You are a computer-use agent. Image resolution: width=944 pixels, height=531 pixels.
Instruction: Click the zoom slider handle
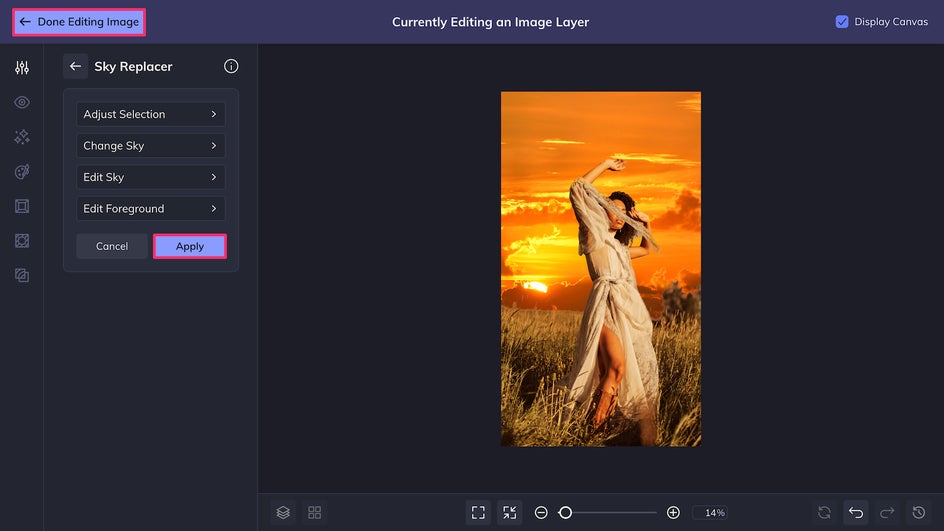565,512
